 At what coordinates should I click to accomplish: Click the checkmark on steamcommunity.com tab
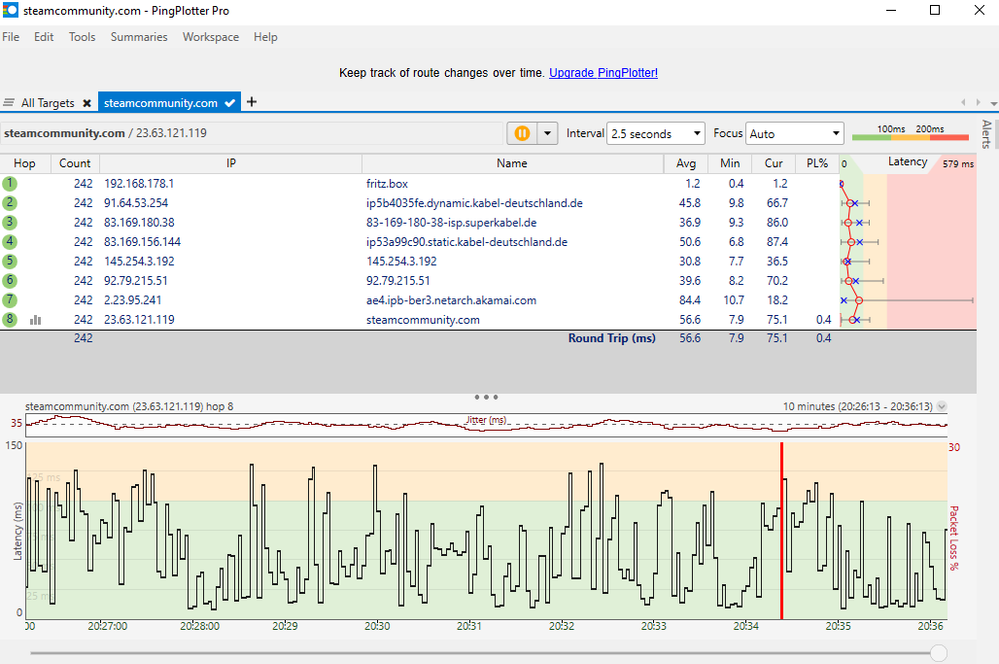coord(230,103)
